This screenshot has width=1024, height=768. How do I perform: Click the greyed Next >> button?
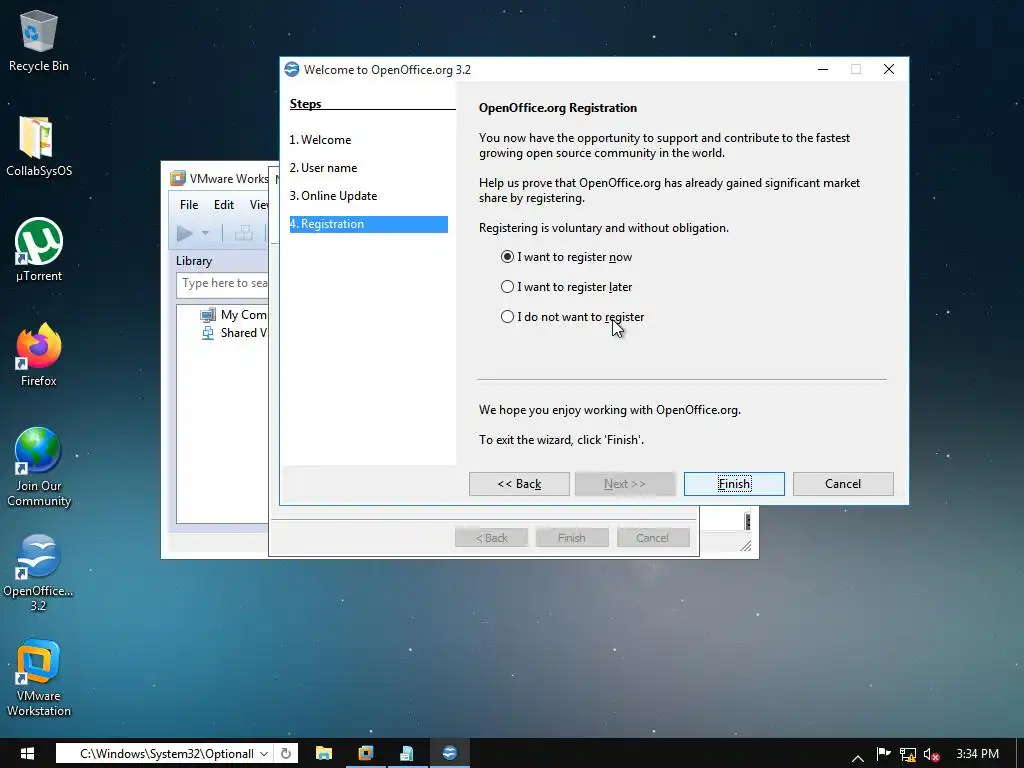pyautogui.click(x=625, y=484)
